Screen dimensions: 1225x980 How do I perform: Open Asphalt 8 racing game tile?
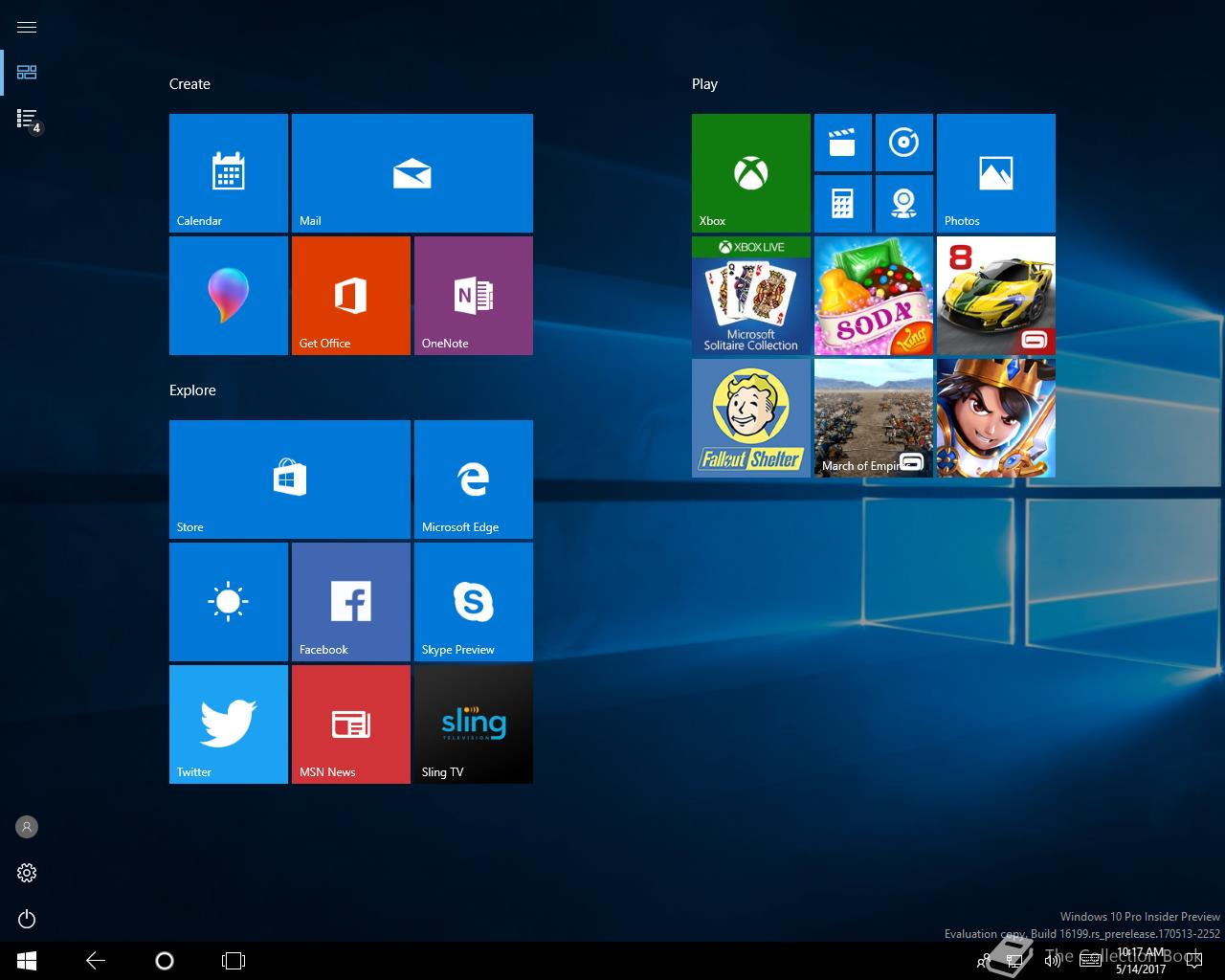pos(996,296)
